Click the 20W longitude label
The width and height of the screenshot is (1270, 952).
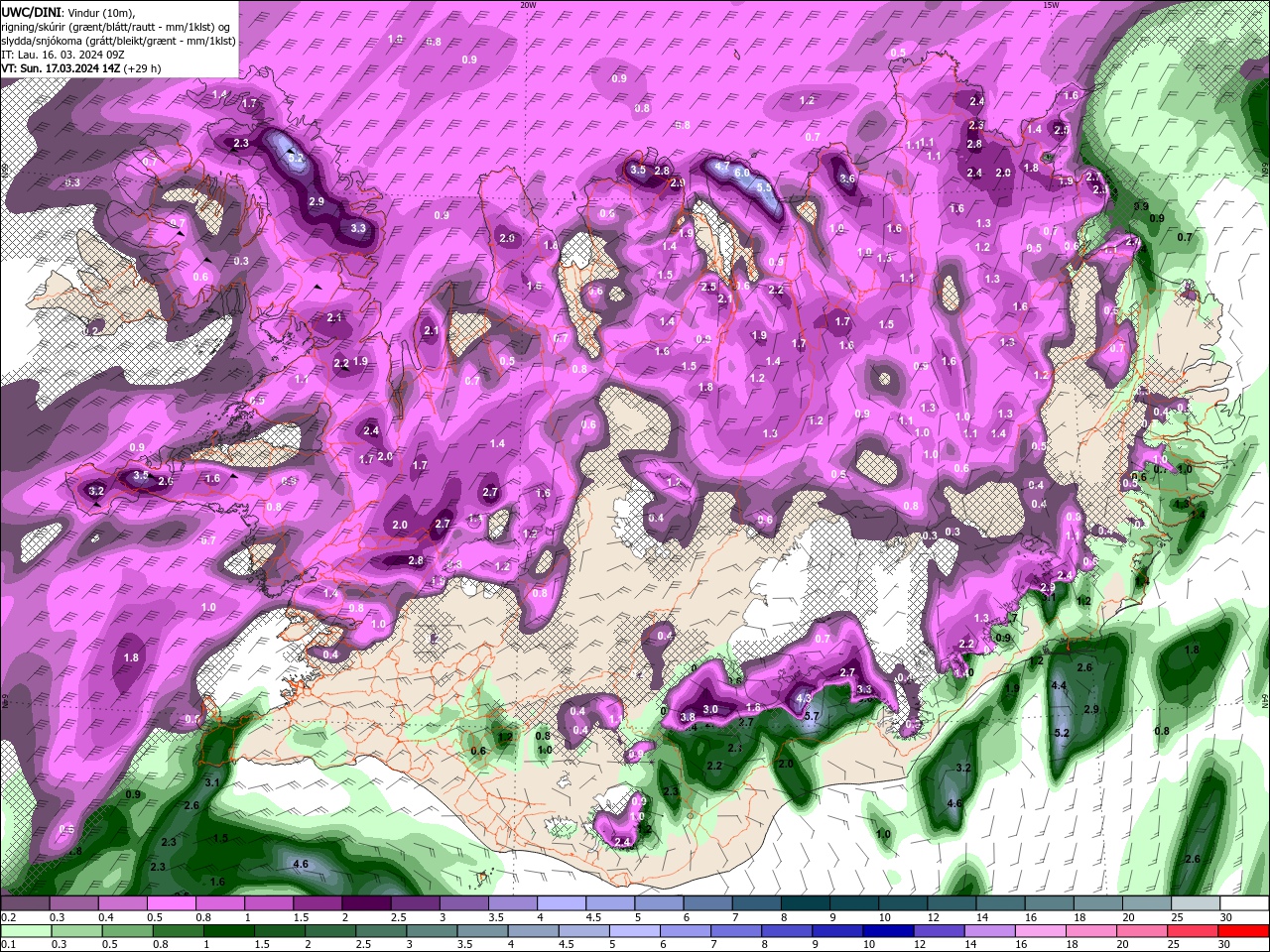click(x=528, y=5)
